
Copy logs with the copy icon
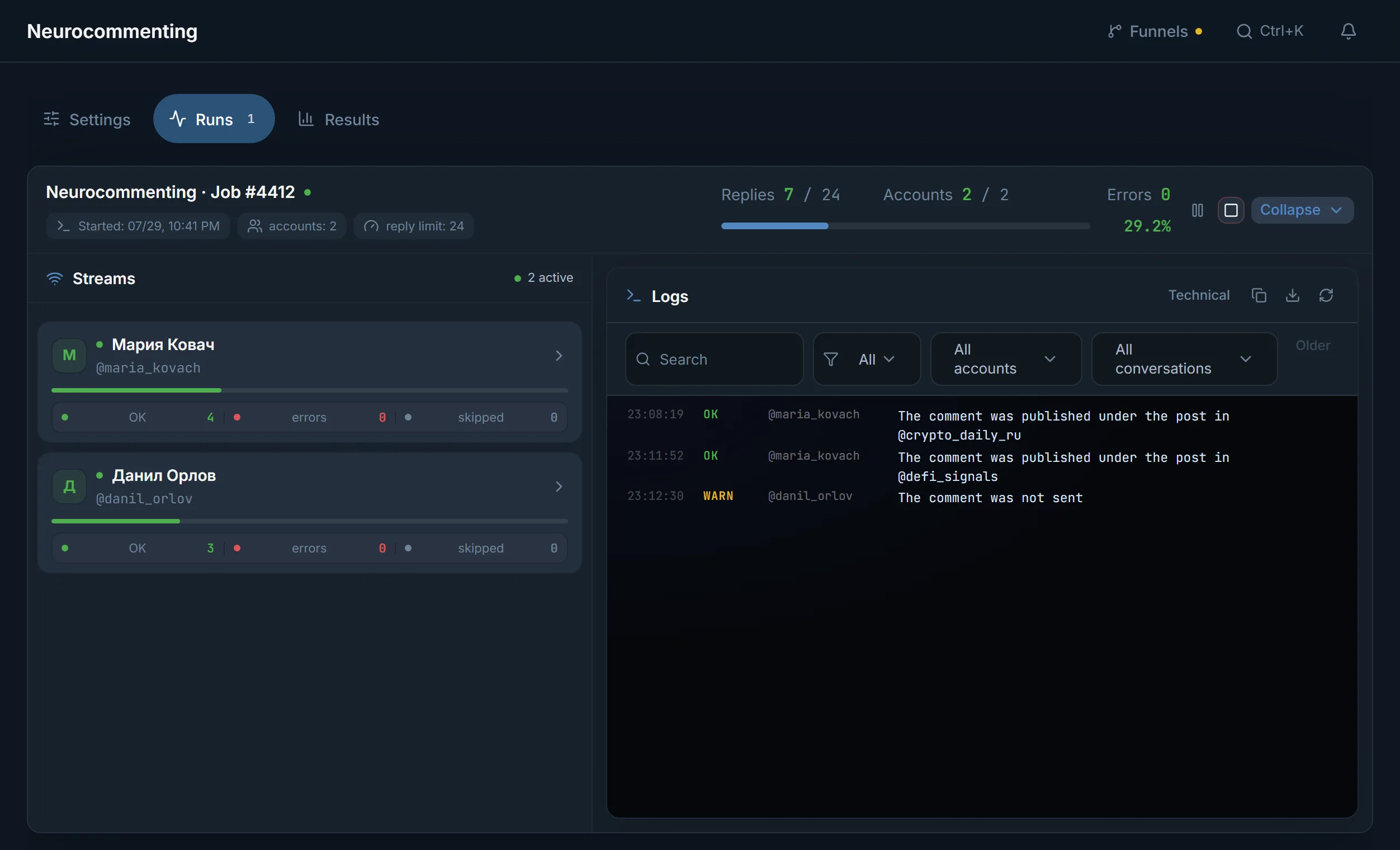pos(1259,295)
